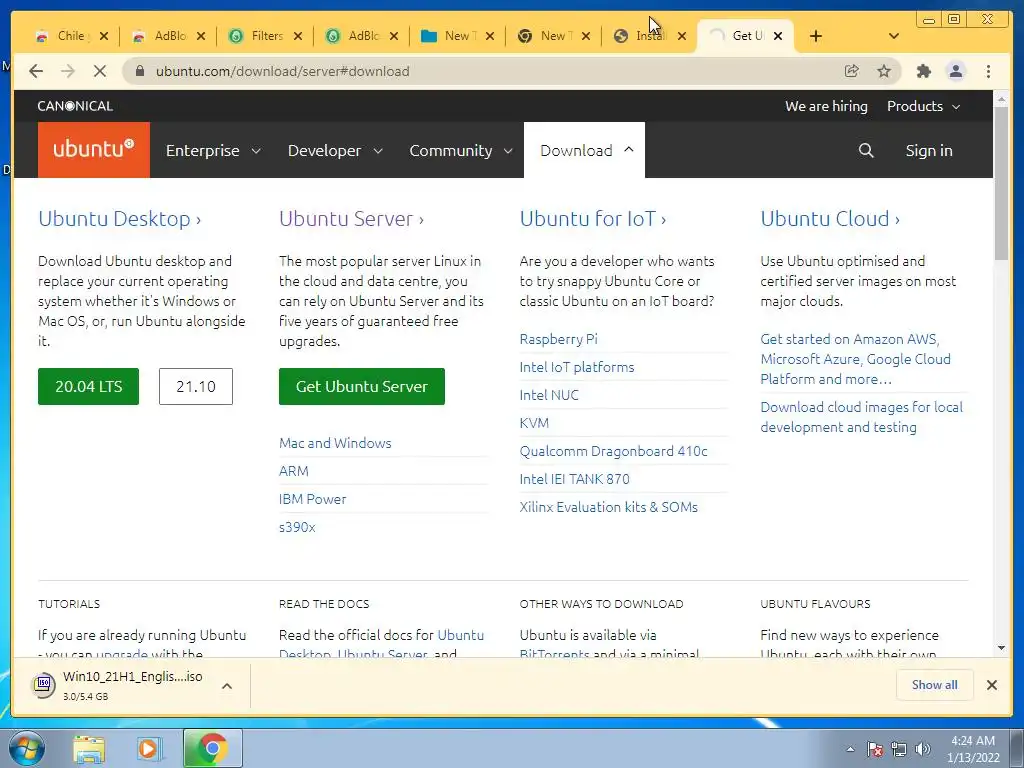Open Qualcomm Dragonboard 410c link
The height and width of the screenshot is (768, 1024).
coord(613,452)
